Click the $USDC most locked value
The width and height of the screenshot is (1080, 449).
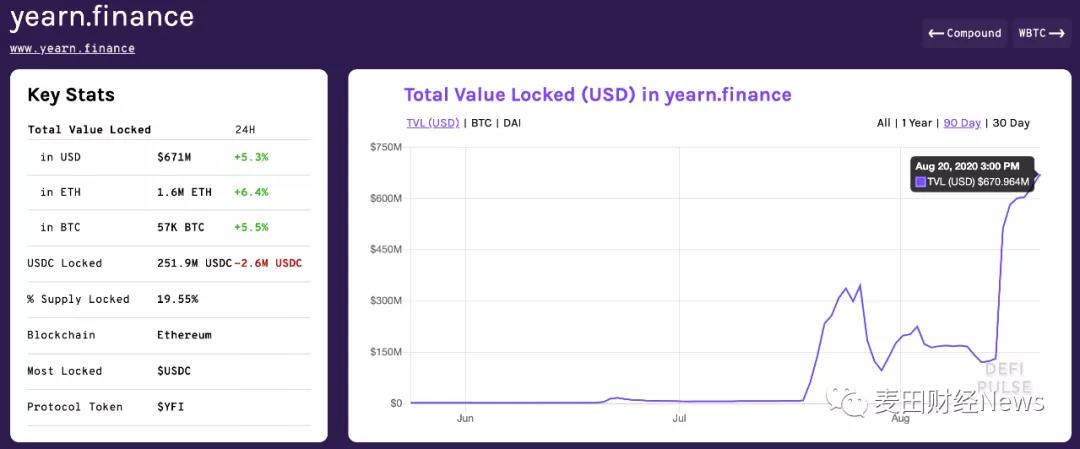(x=174, y=371)
